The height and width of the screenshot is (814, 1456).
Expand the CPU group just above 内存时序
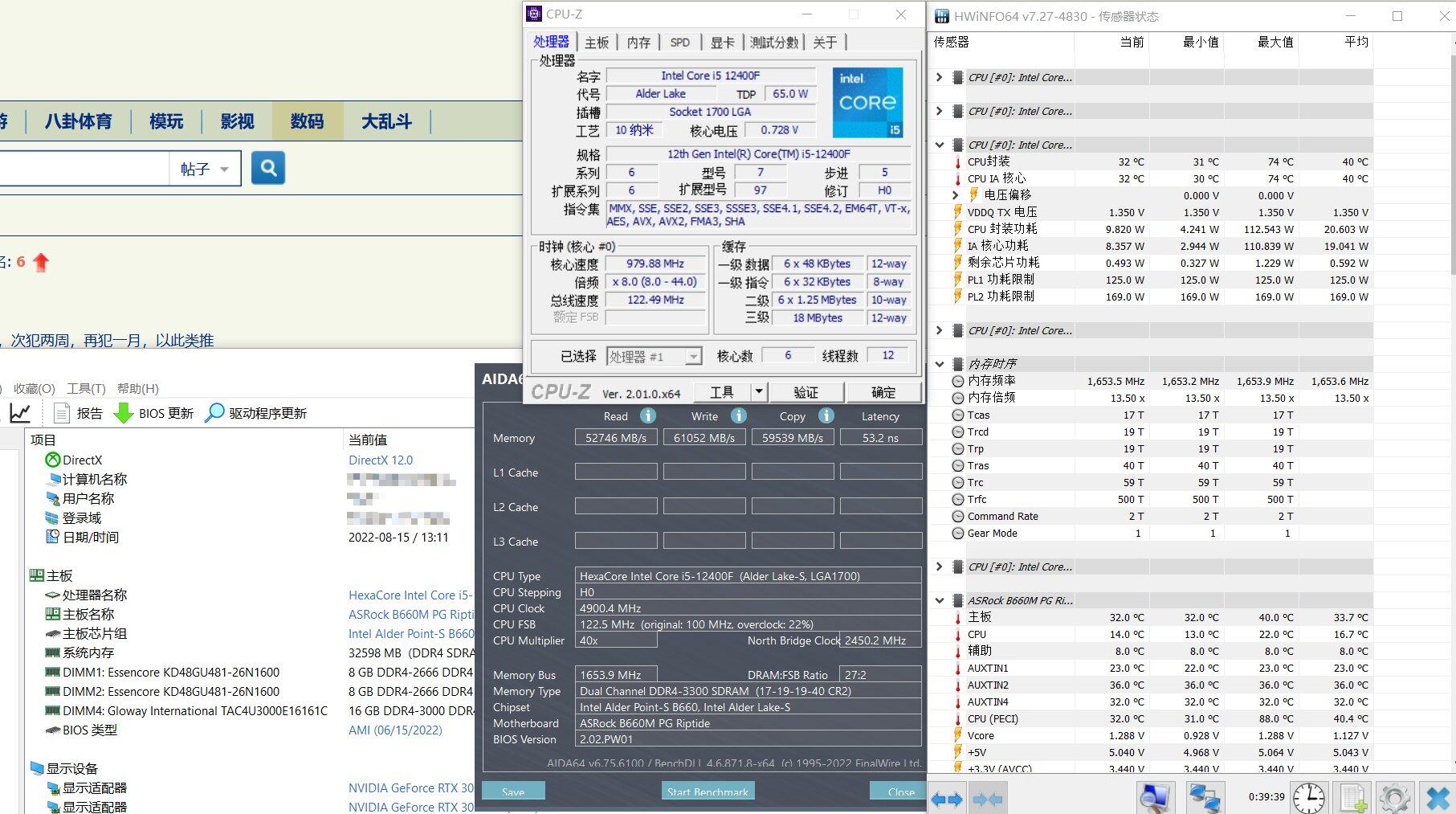[940, 330]
